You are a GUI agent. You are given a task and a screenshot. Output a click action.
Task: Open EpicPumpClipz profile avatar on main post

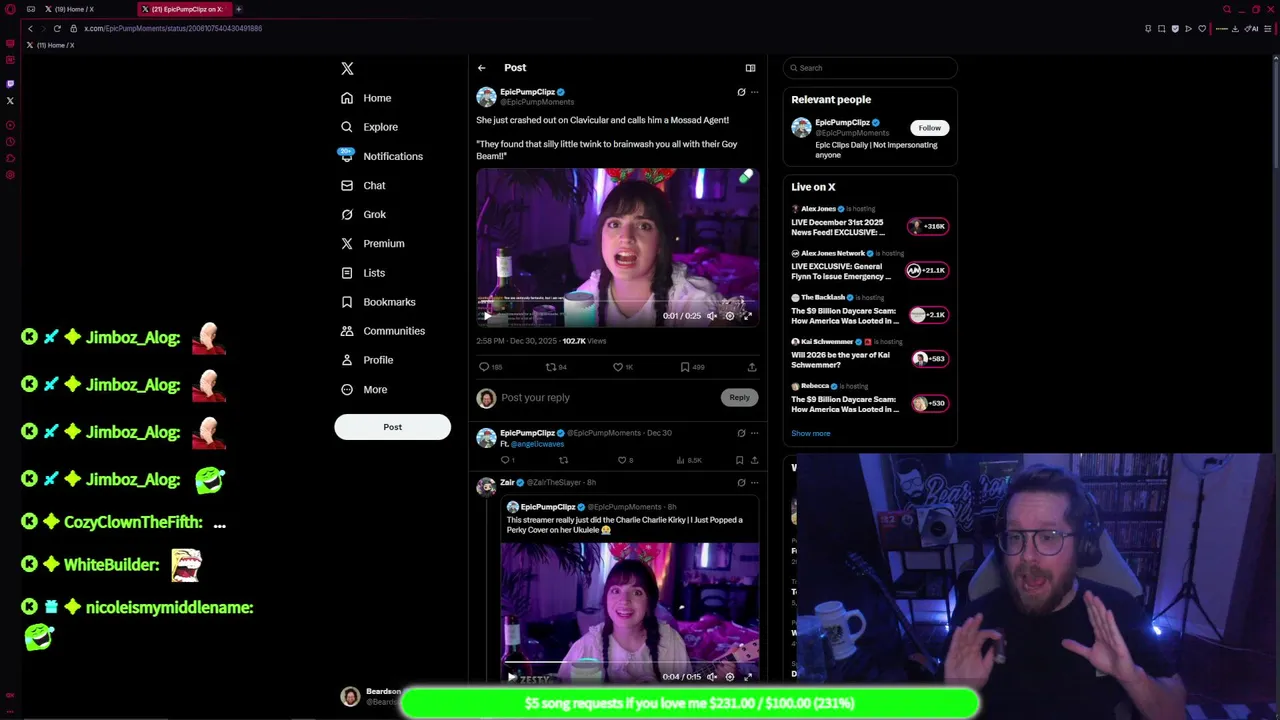[x=486, y=96]
